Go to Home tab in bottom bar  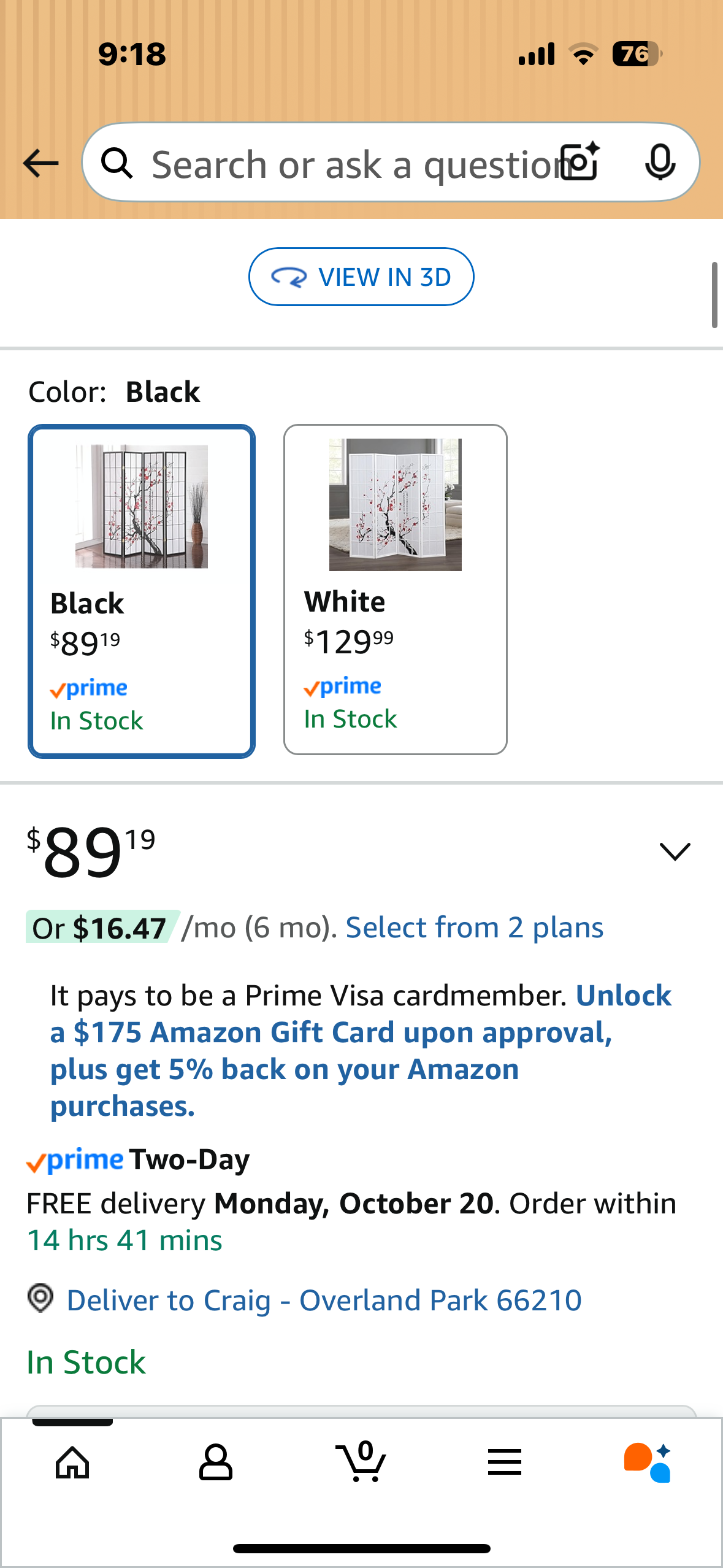click(x=72, y=1462)
